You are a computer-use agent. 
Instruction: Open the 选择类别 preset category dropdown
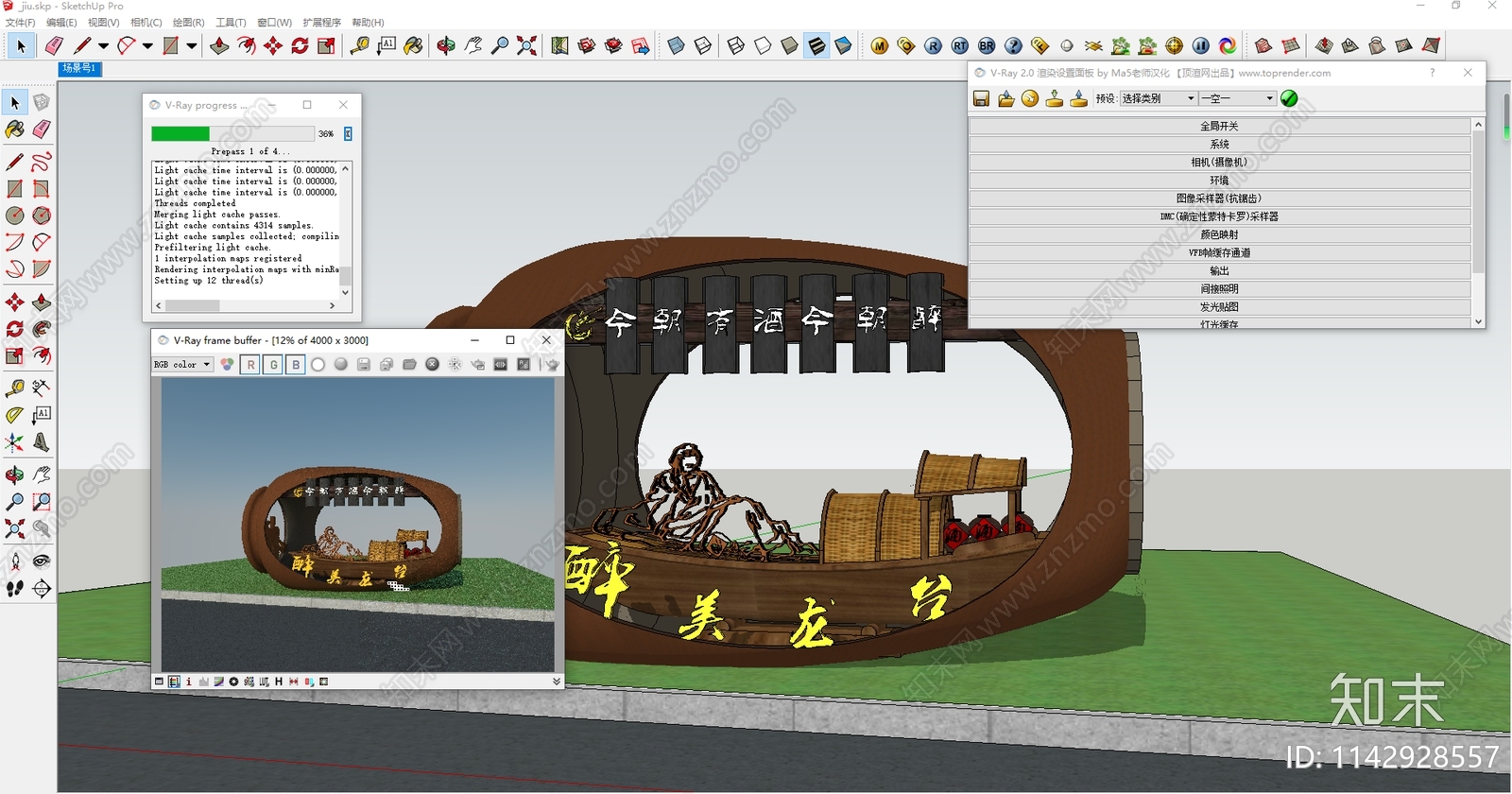click(1159, 98)
